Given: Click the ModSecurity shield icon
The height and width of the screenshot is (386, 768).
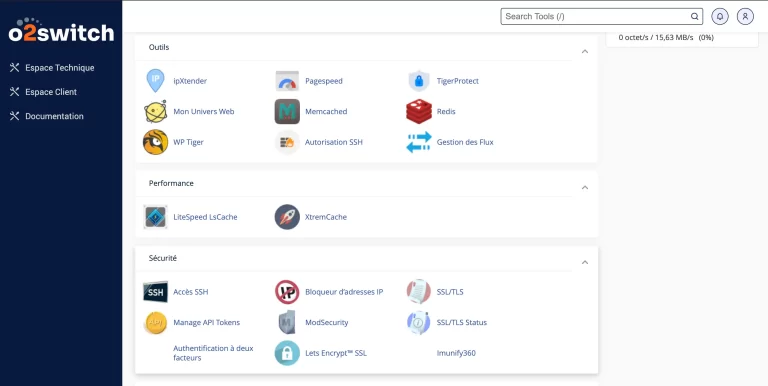Looking at the screenshot, I should pyautogui.click(x=287, y=323).
